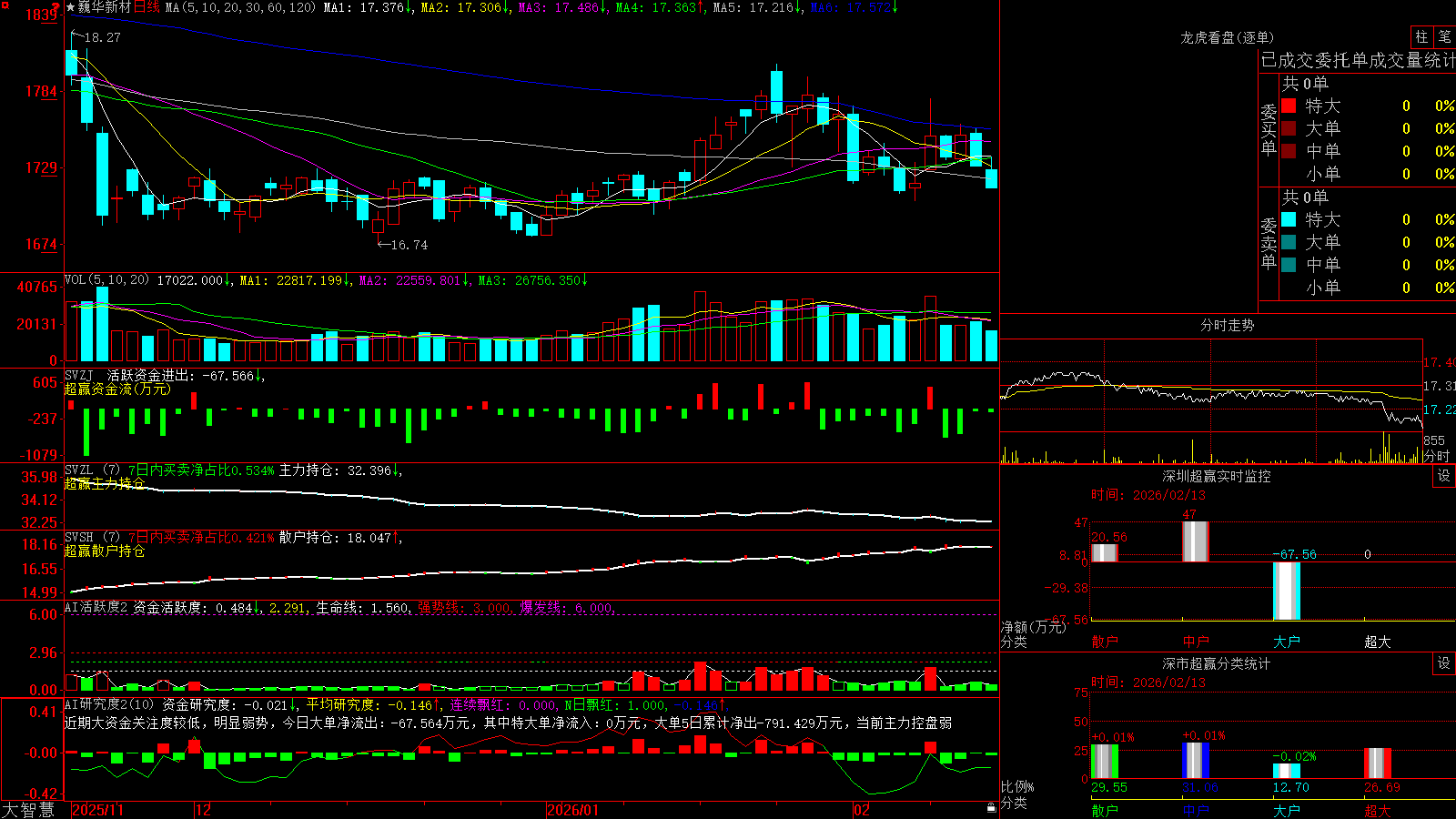This screenshot has height=819, width=1456.
Task: Click the 巍华新材 stock name
Action: (105, 7)
